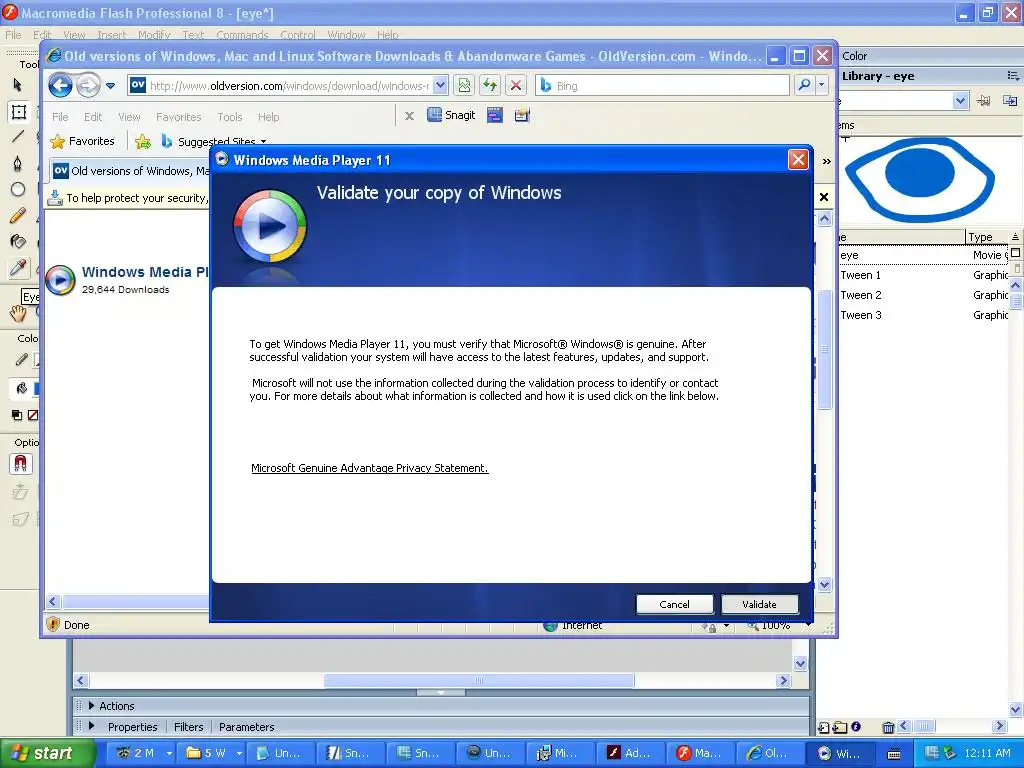
Task: Click the Bing search box
Action: (x=662, y=86)
